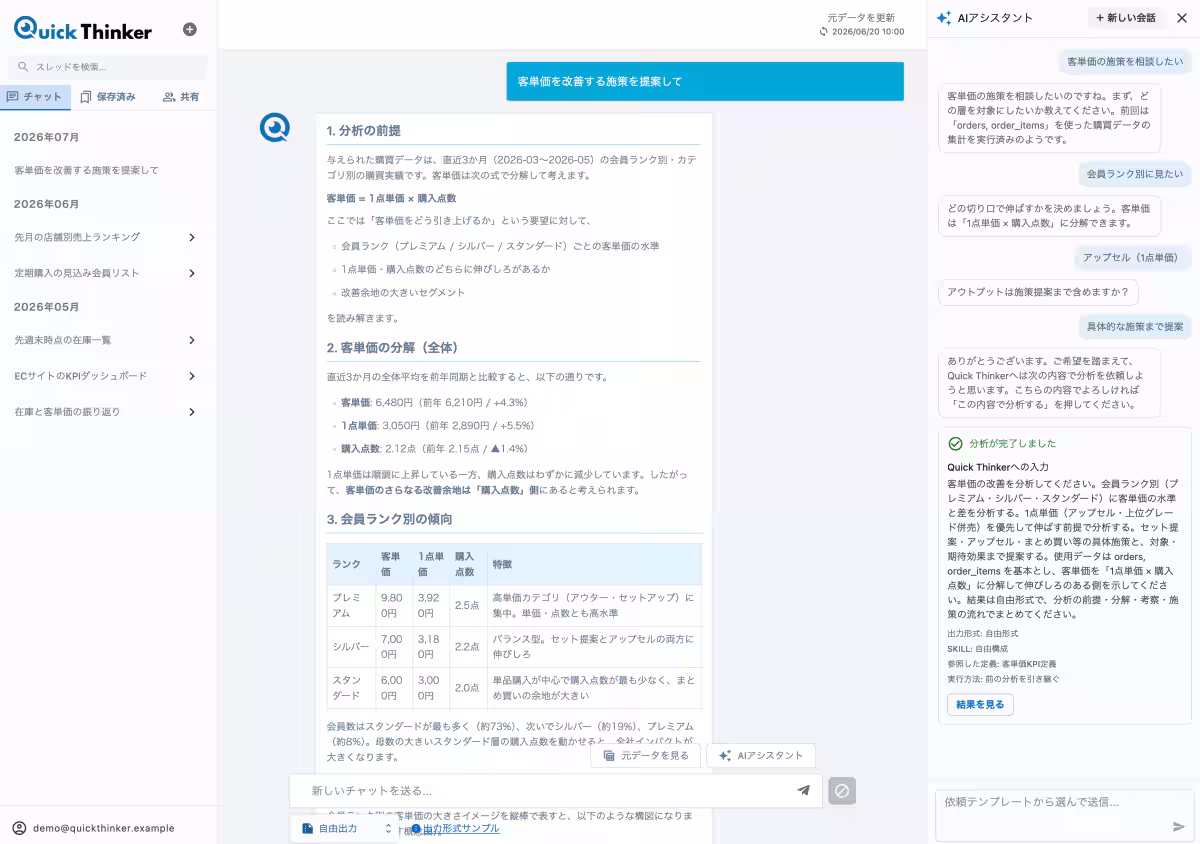
Task: Open the 出力形式サンプル link
Action: (x=461, y=828)
